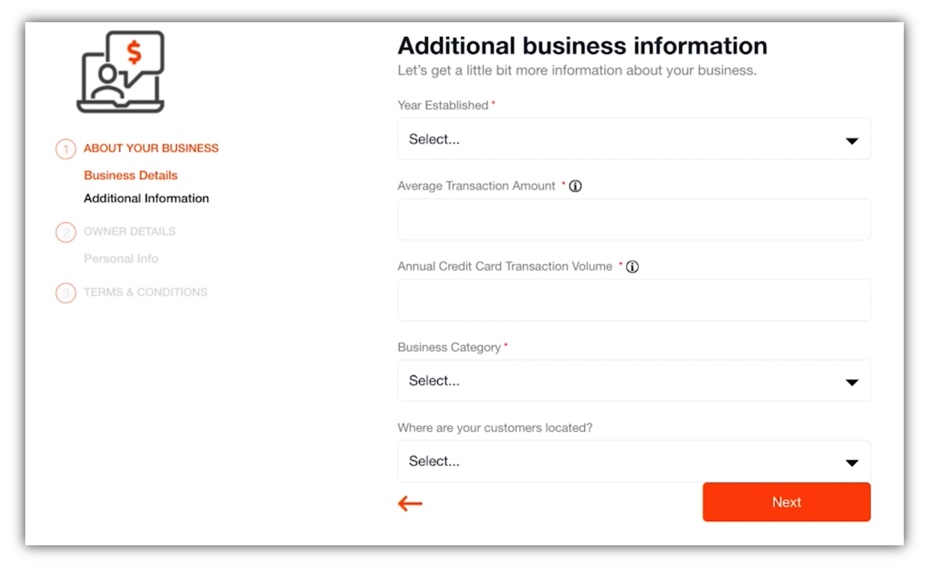Click the arrow of Year Established select
932x568 pixels.
pos(852,141)
